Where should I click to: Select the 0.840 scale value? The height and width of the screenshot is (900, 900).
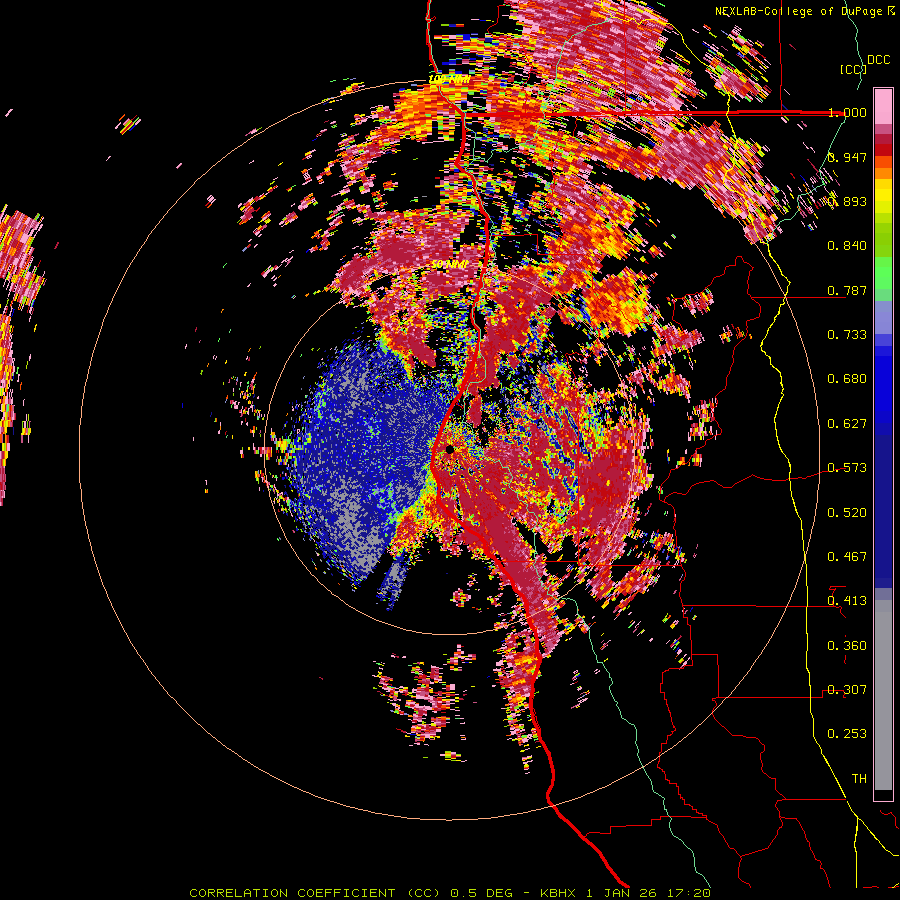847,246
